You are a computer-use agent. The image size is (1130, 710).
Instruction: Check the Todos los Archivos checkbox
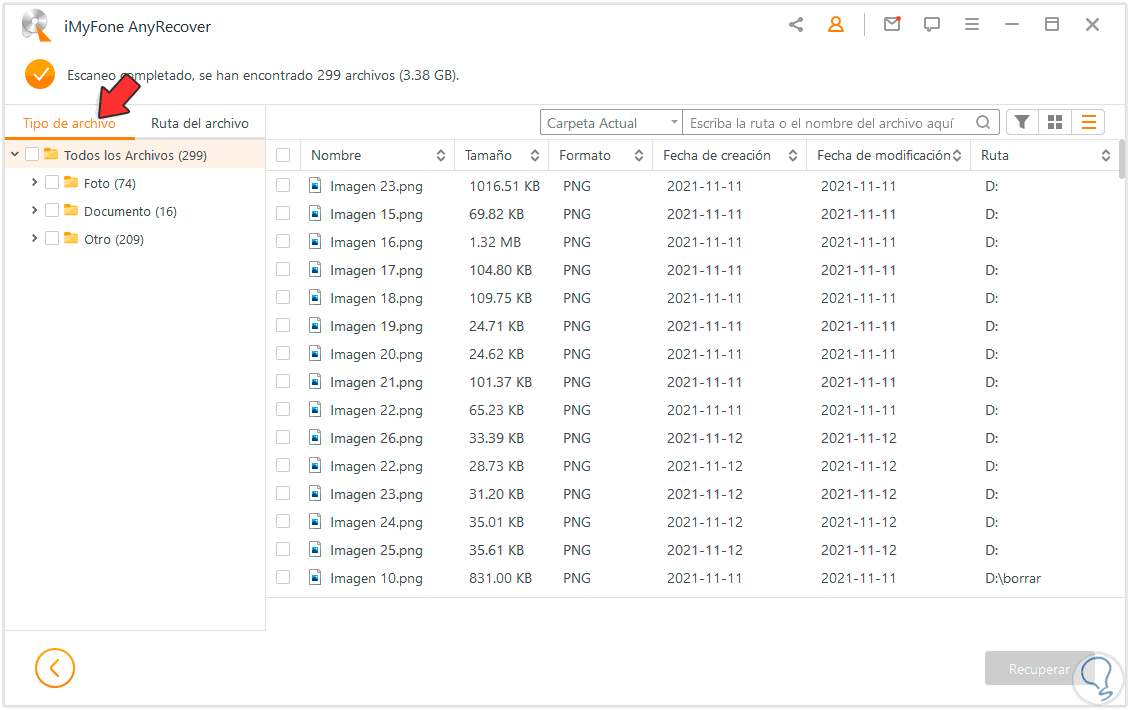pyautogui.click(x=32, y=155)
